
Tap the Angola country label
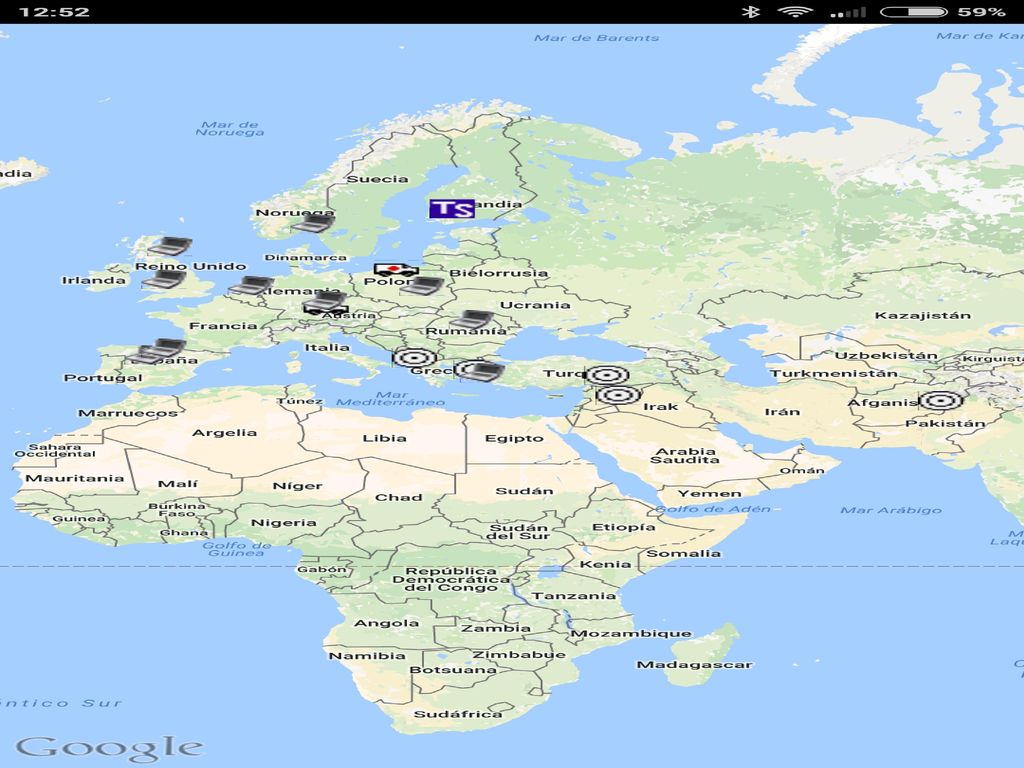pos(387,623)
